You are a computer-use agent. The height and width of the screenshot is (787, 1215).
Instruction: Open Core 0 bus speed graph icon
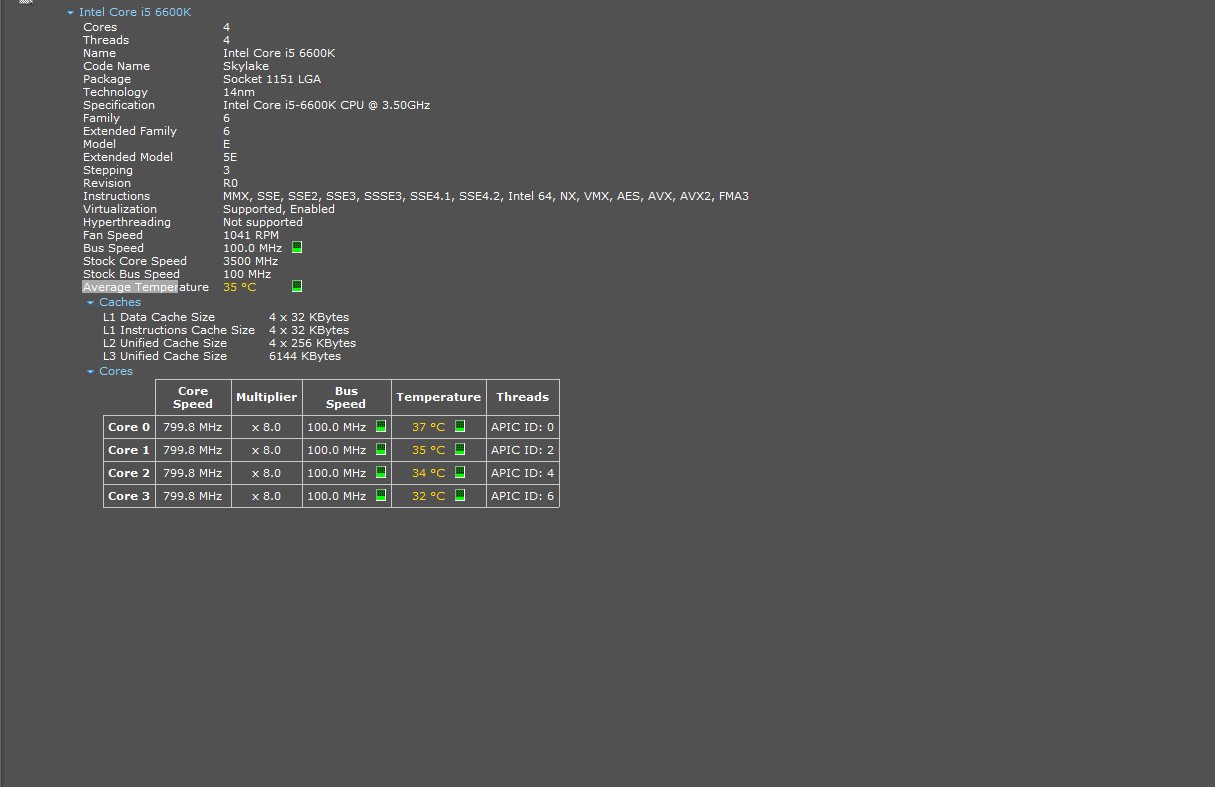pos(380,427)
